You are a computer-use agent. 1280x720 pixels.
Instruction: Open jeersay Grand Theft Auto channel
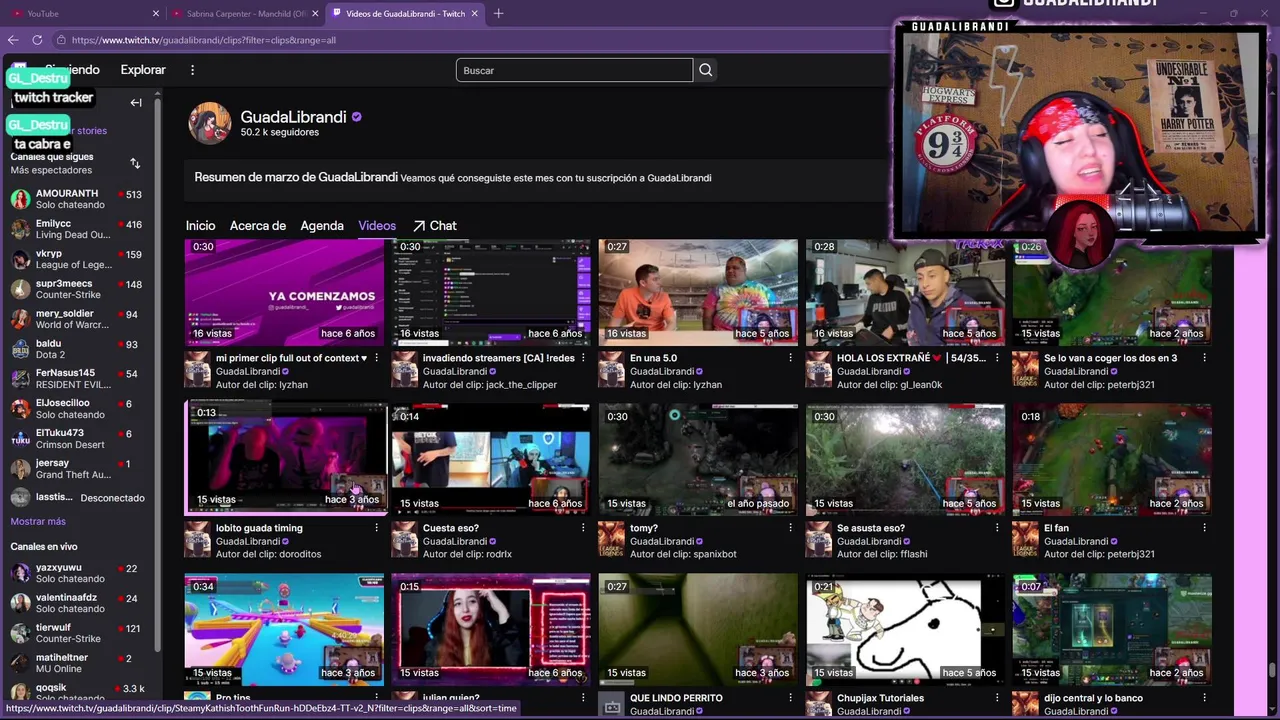click(78, 469)
